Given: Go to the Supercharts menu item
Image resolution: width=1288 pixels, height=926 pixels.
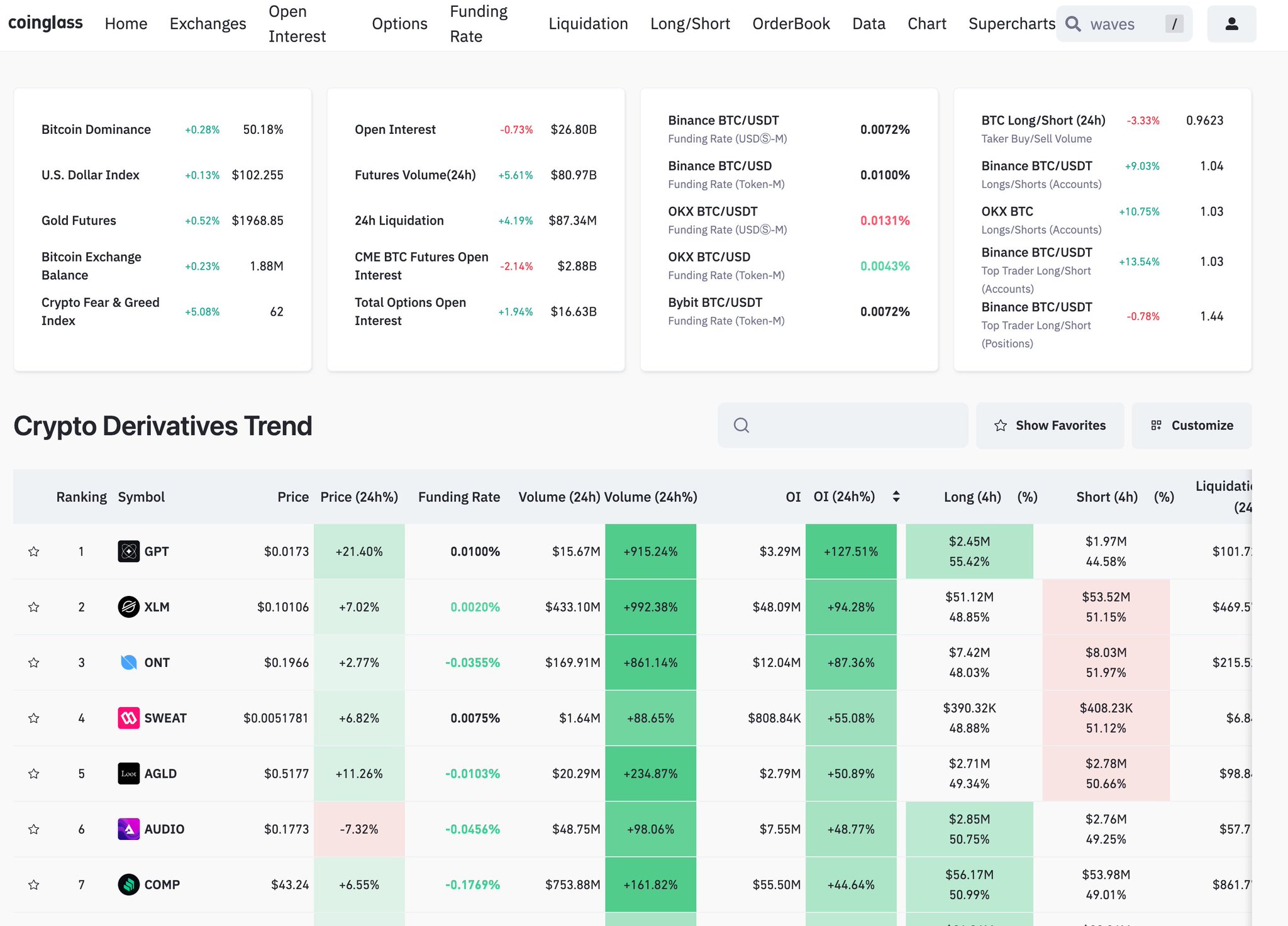Looking at the screenshot, I should [1012, 24].
